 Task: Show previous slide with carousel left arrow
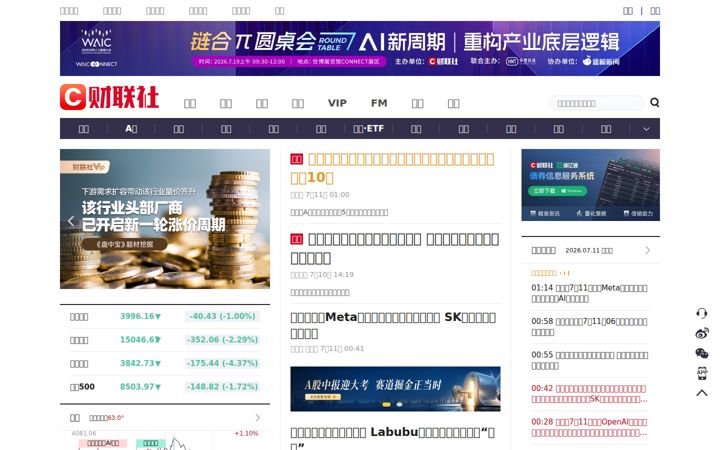(71, 221)
